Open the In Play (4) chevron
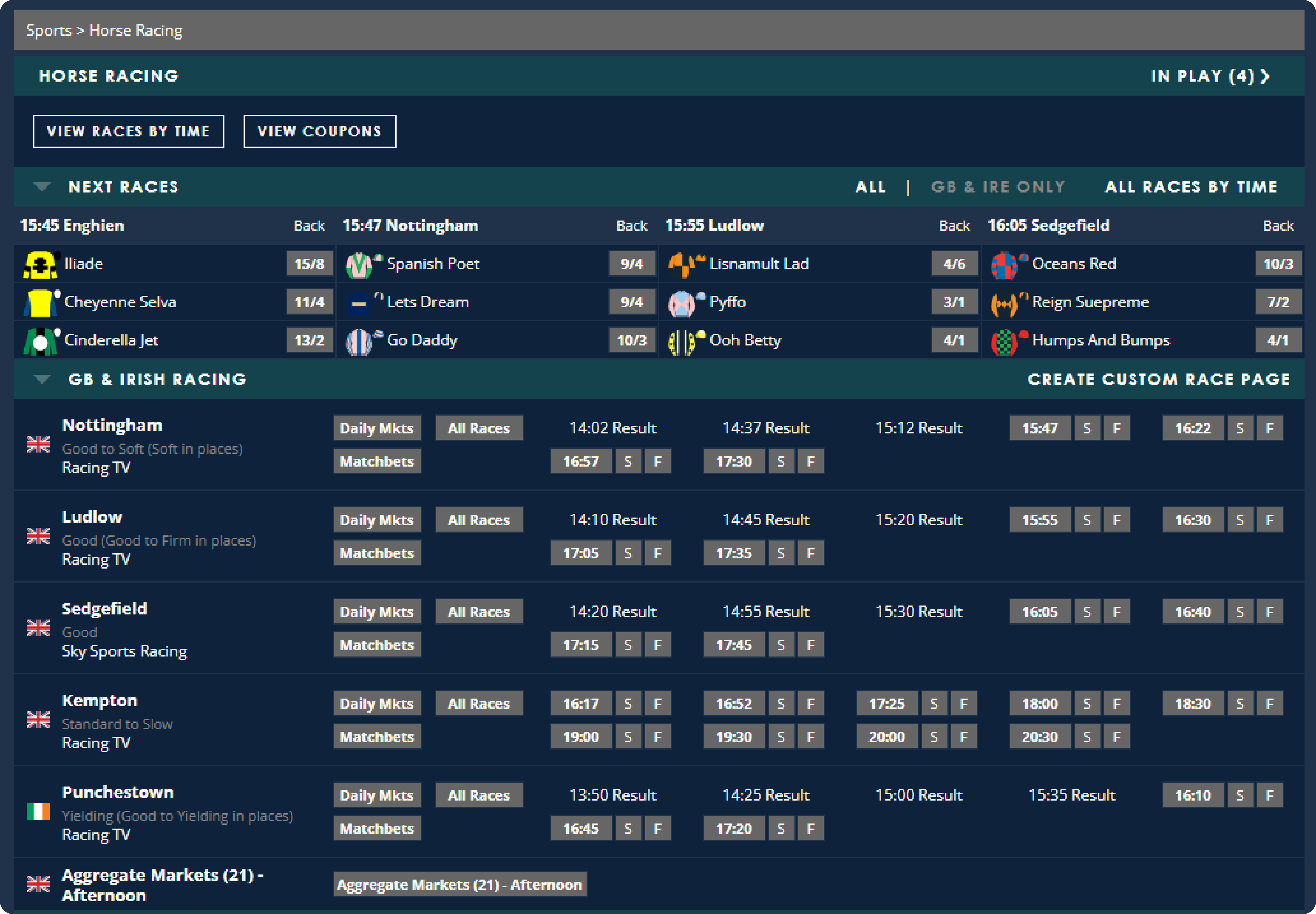1316x914 pixels. [1265, 76]
